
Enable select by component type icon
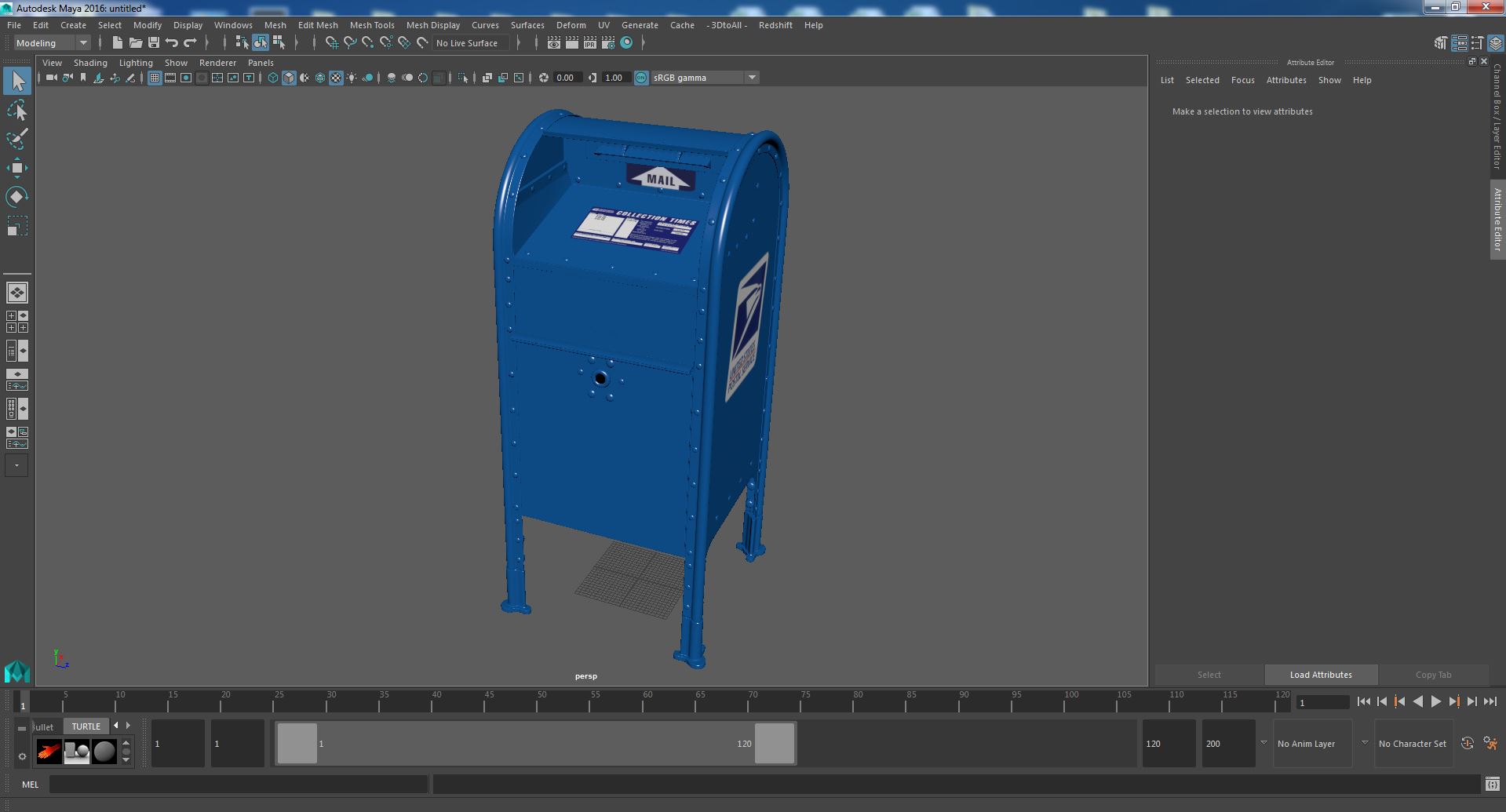click(279, 43)
